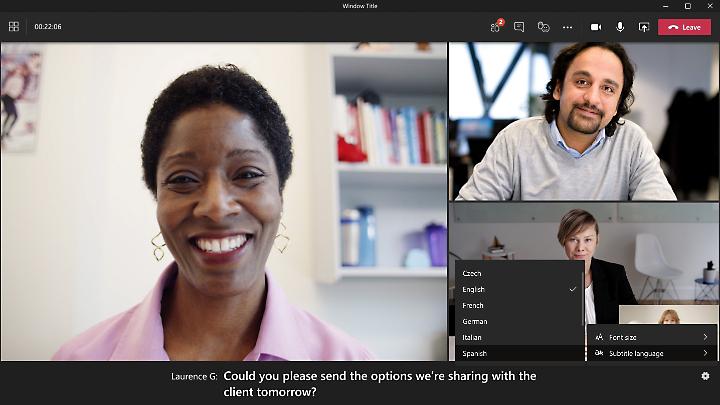Screen dimensions: 720x405
Task: Leave the meeting
Action: 685,27
